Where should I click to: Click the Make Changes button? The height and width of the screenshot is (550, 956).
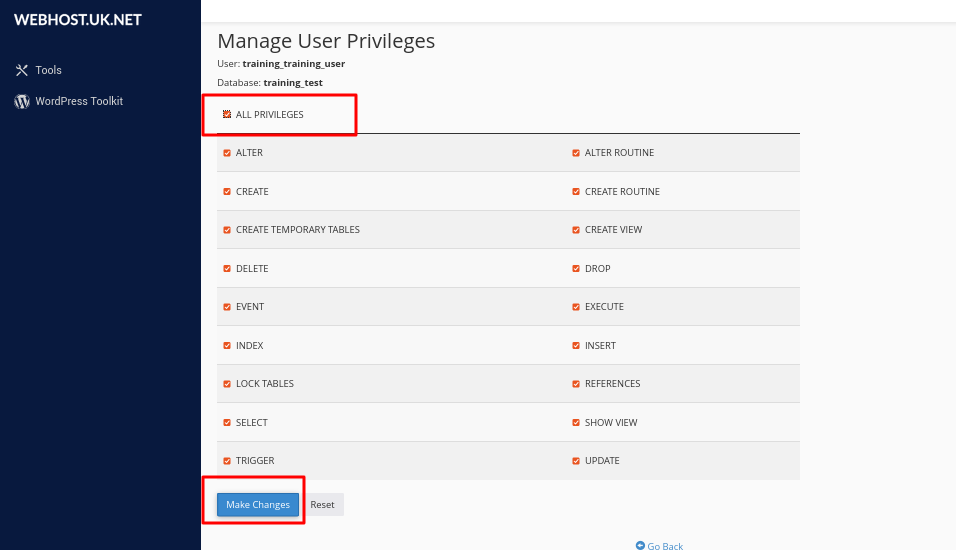pyautogui.click(x=258, y=505)
